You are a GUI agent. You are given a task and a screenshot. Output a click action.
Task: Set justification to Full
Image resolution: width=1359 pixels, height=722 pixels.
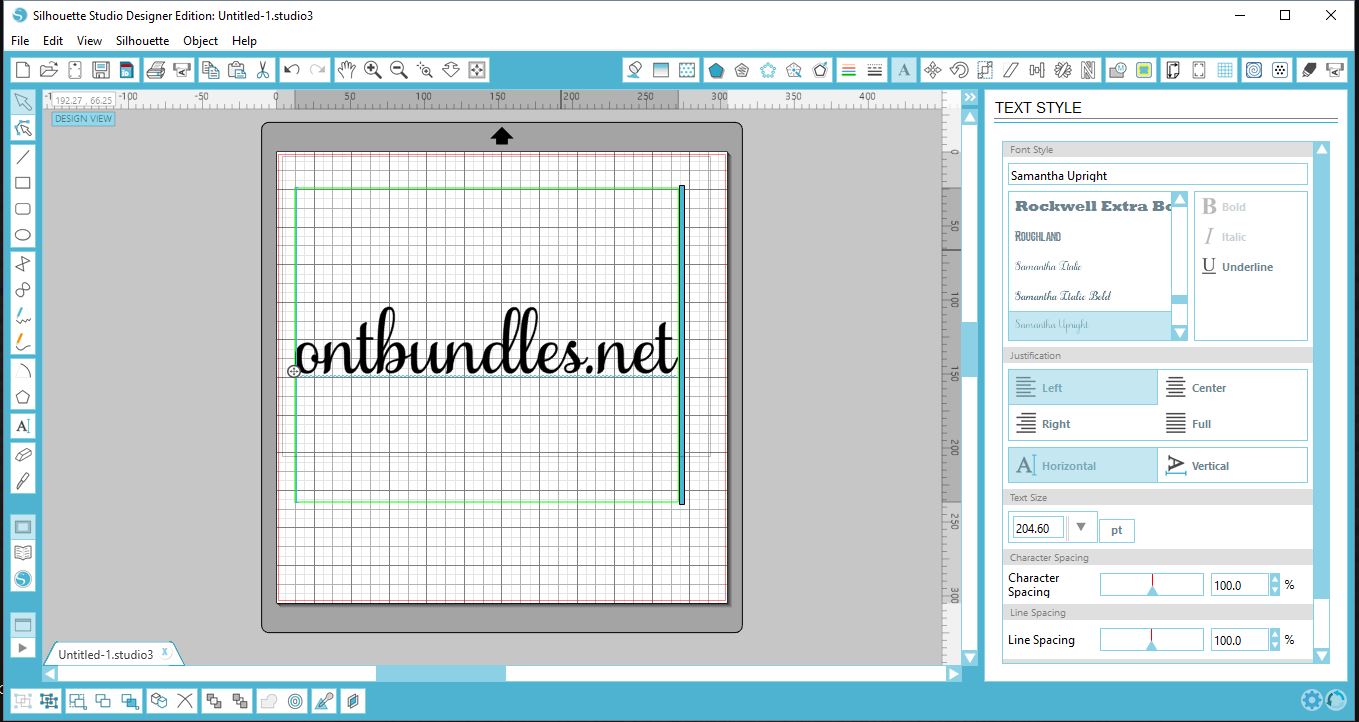pyautogui.click(x=1232, y=423)
